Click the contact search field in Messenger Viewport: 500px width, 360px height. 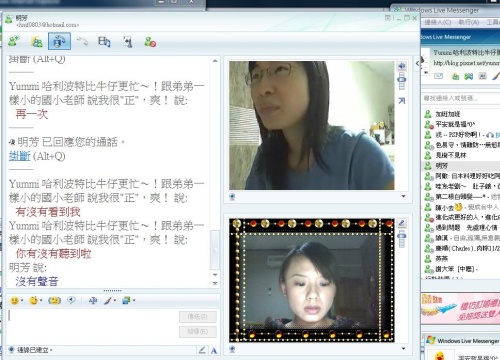pos(462,98)
